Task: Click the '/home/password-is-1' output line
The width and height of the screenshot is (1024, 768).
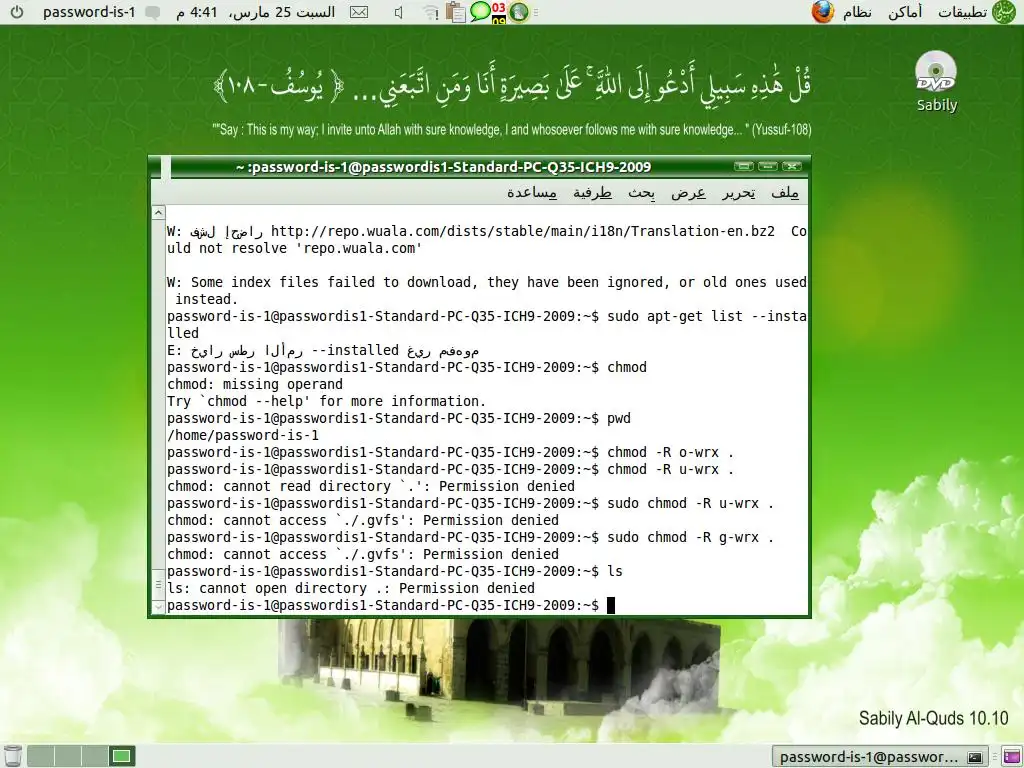Action: click(x=243, y=435)
